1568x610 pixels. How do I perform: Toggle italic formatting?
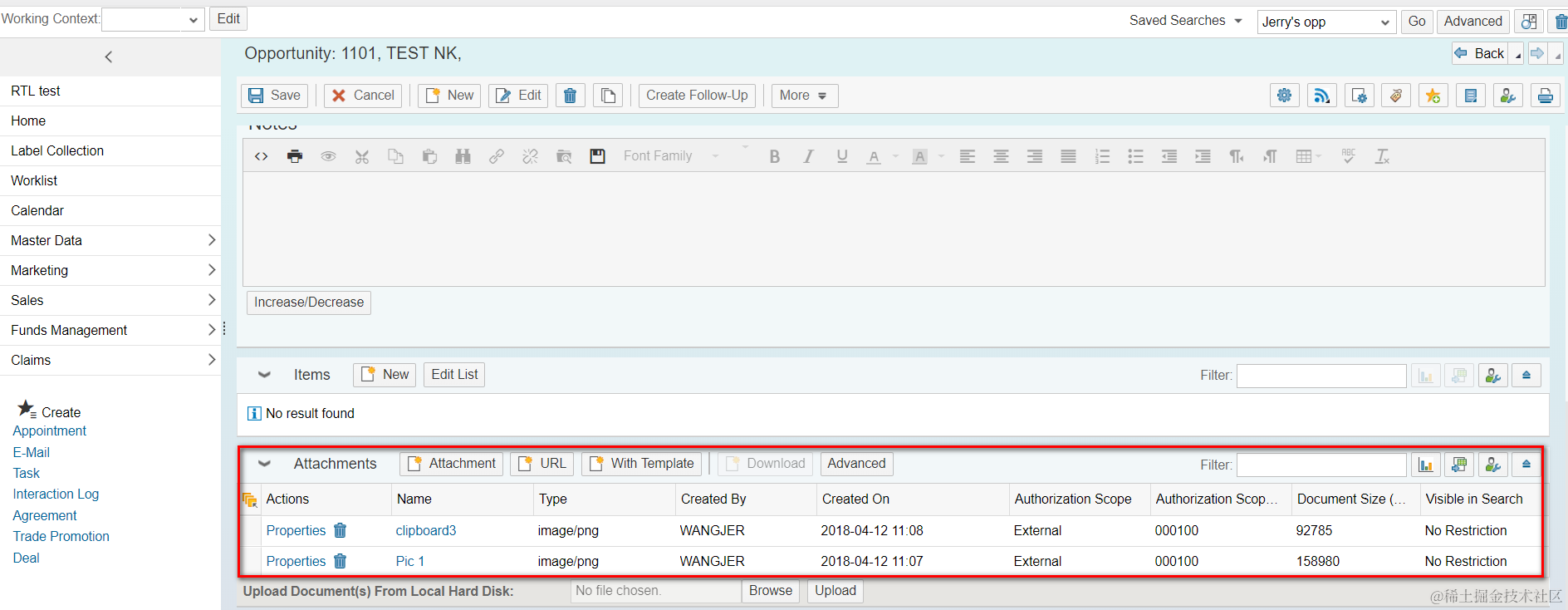coord(808,156)
